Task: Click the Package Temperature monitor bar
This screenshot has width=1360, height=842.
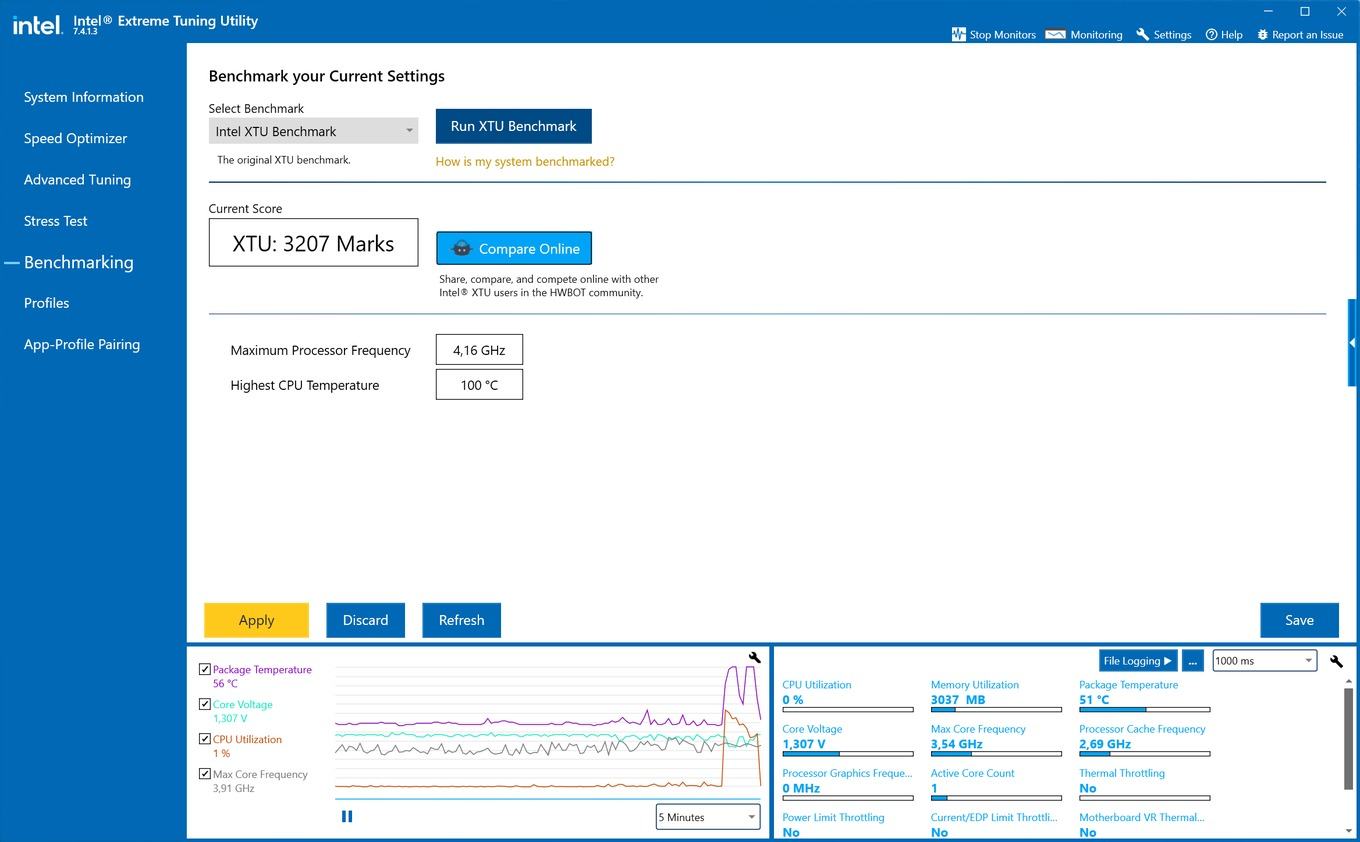Action: coord(1144,710)
